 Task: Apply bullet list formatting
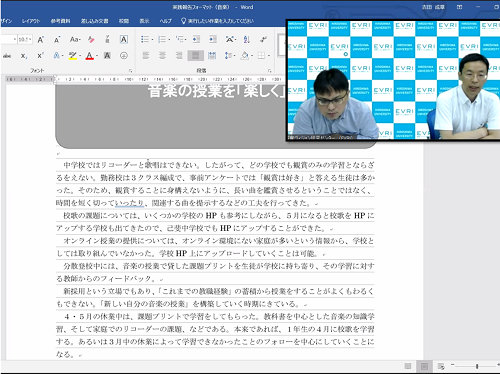tap(145, 39)
